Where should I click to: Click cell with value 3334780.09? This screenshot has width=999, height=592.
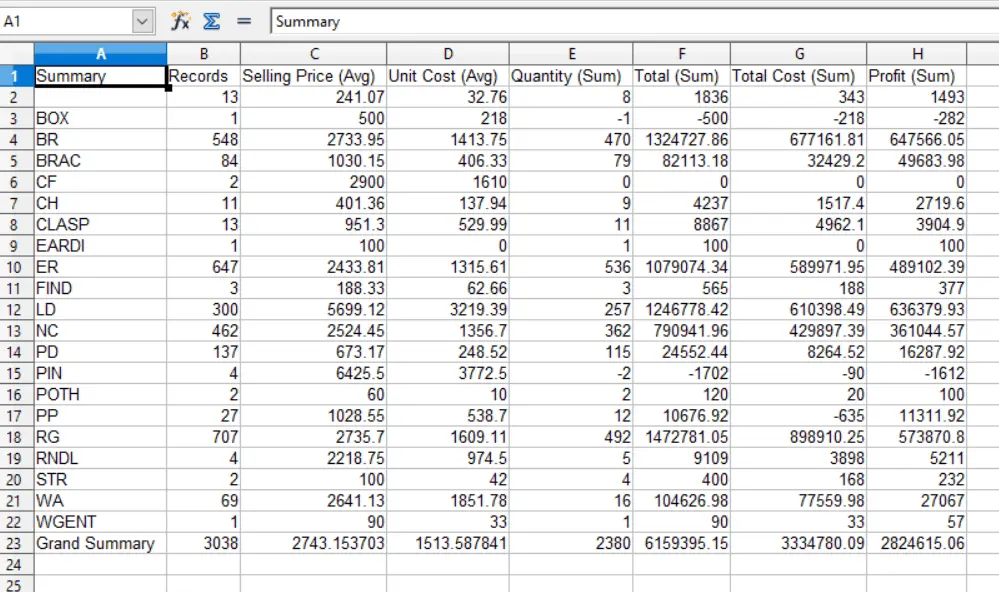click(x=798, y=544)
